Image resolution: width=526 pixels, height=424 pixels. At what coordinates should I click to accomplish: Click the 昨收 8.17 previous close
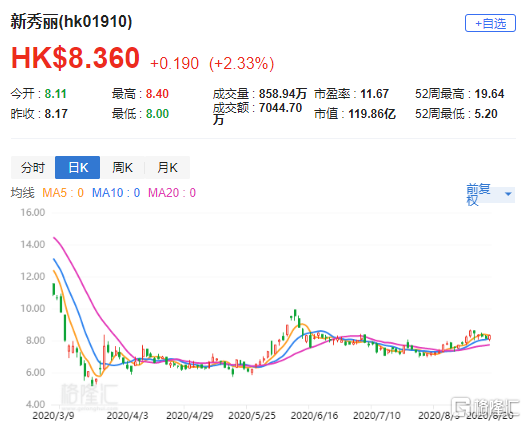pyautogui.click(x=39, y=114)
